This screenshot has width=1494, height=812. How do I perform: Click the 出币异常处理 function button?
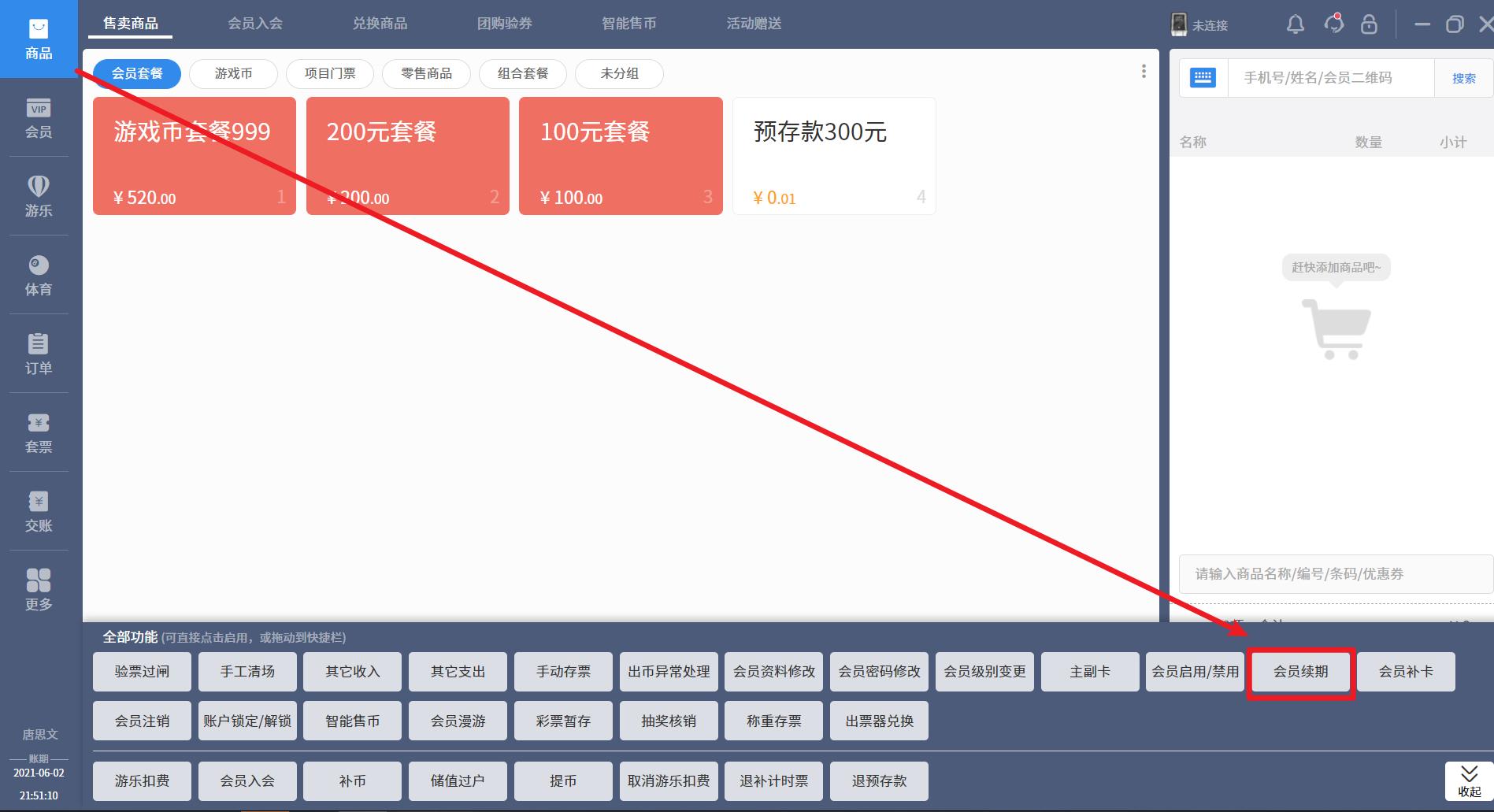coord(669,672)
